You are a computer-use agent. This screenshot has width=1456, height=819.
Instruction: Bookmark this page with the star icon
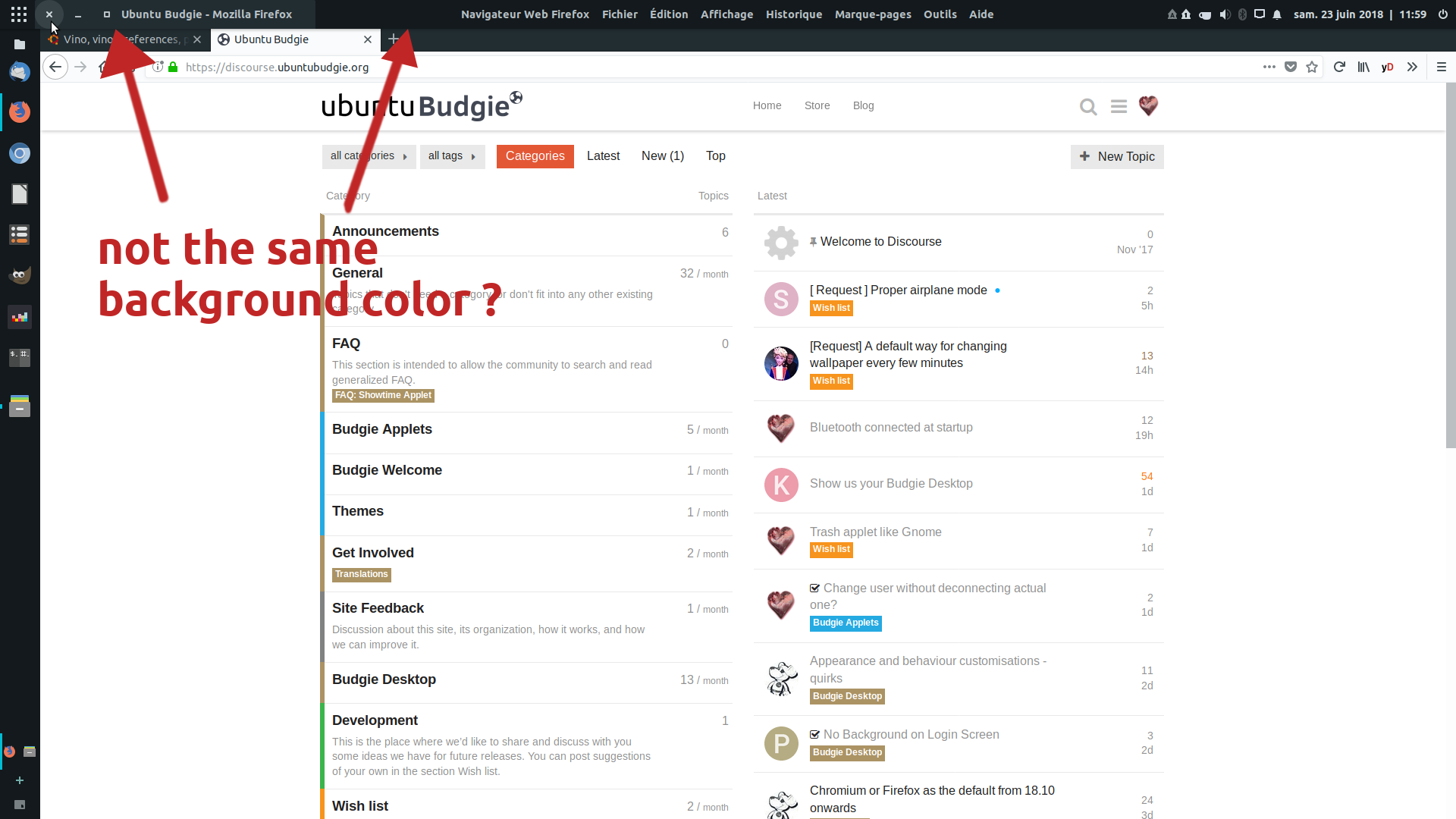[1312, 67]
